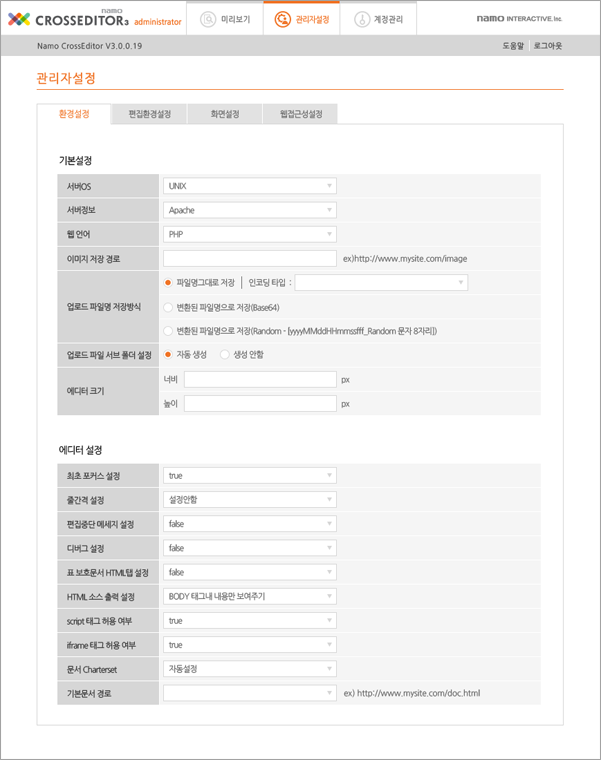Open the 표 보호문서 HTML탭 설정 dropdown
The width and height of the screenshot is (601, 760).
(x=250, y=572)
